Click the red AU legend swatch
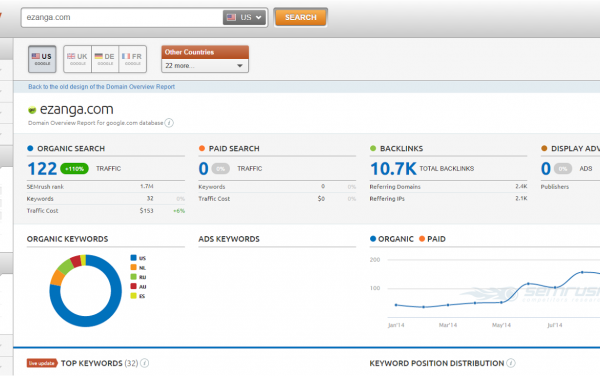 click(134, 286)
